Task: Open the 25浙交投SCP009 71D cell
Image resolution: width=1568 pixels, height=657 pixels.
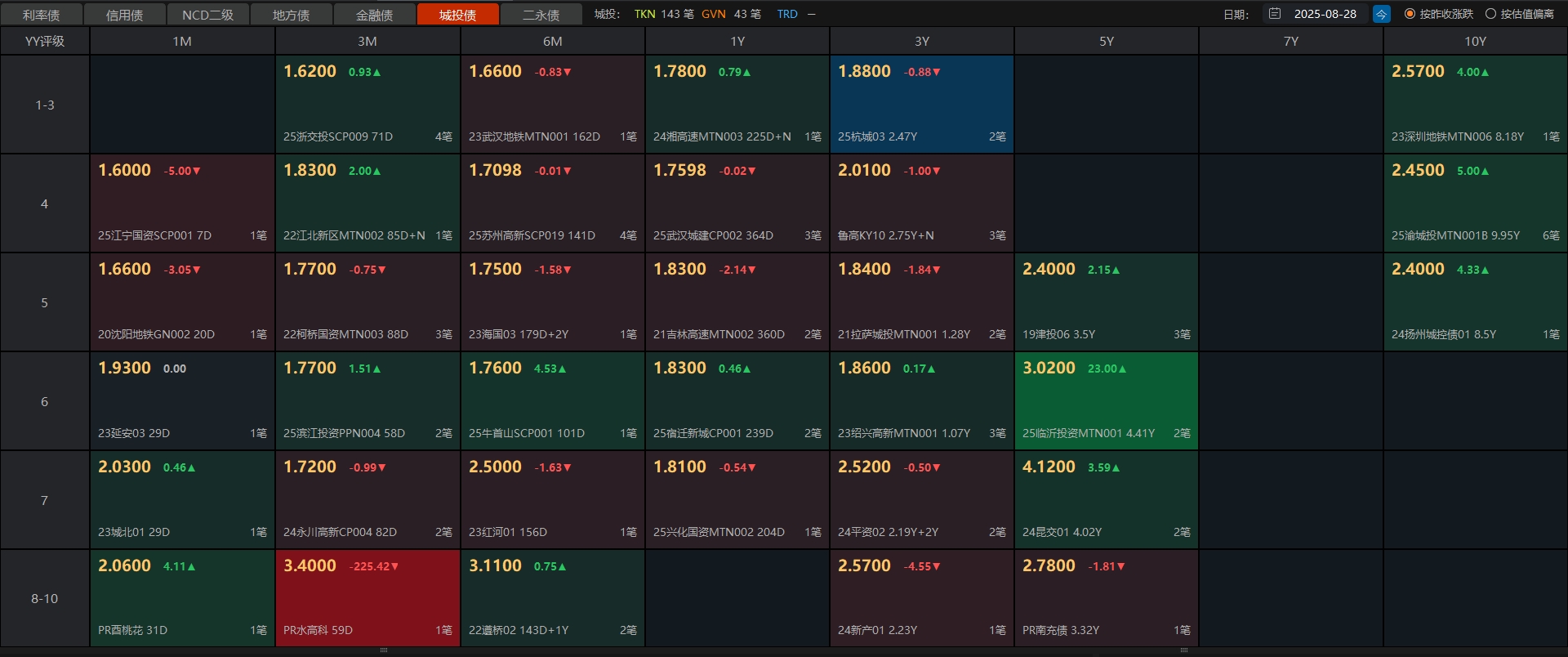Action: click(367, 105)
